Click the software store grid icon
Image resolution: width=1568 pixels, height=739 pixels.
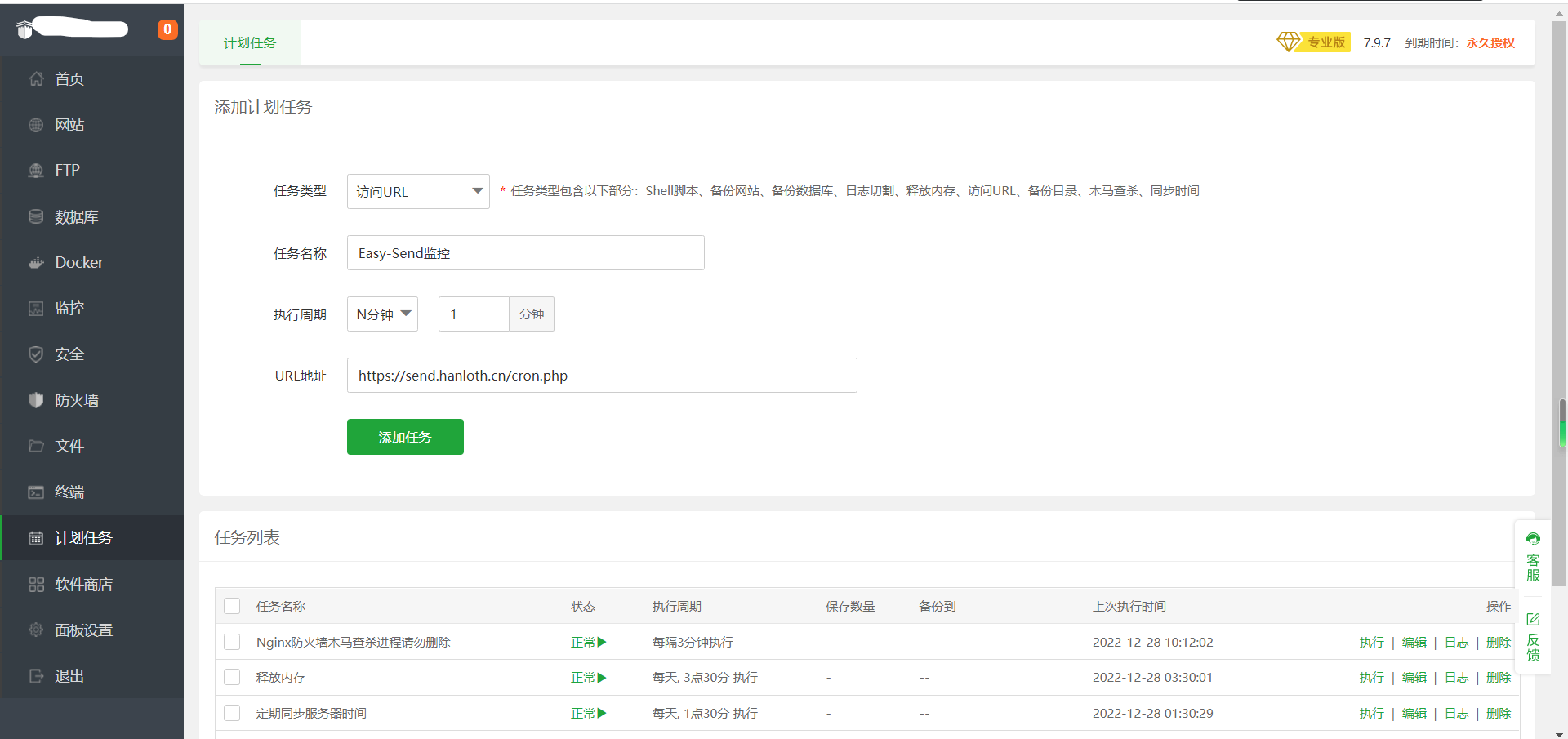coord(36,585)
